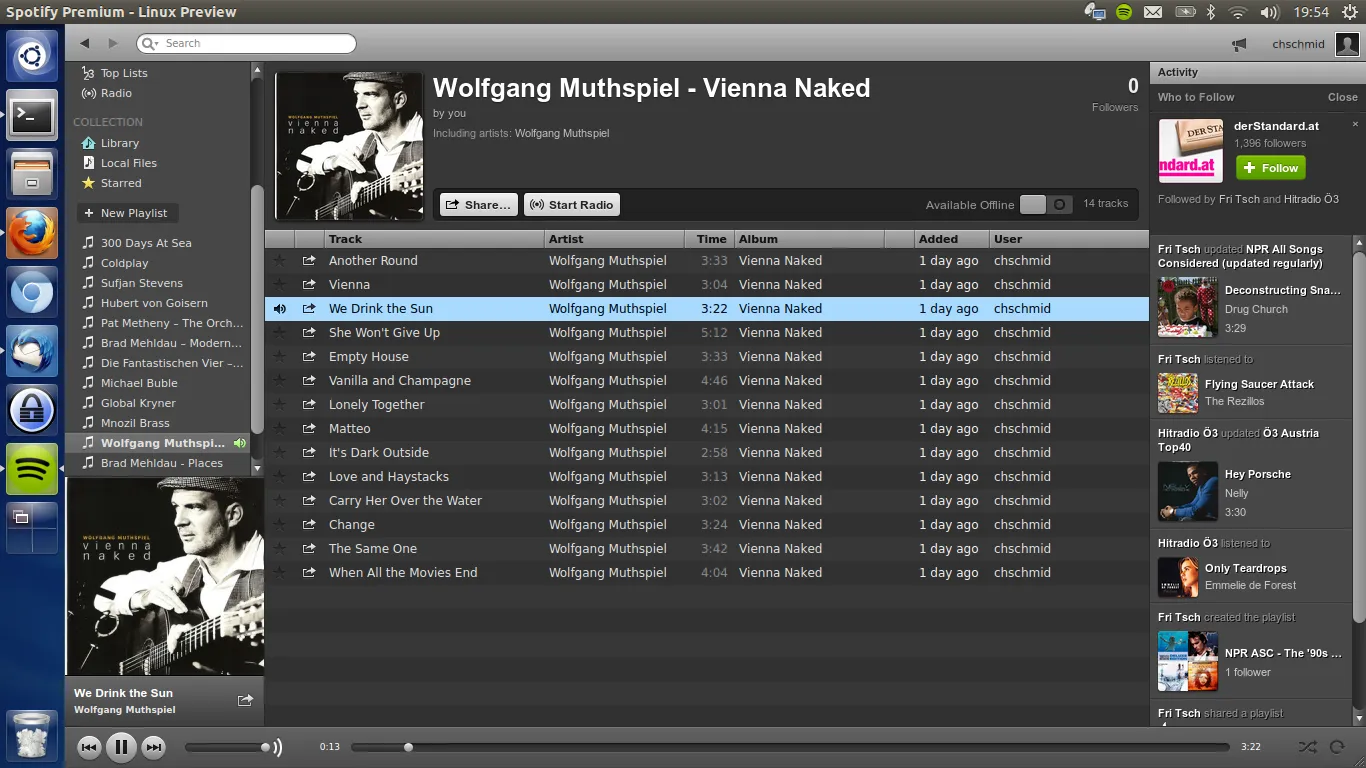Follow derStandard.at
The width and height of the screenshot is (1366, 768).
pos(1271,168)
